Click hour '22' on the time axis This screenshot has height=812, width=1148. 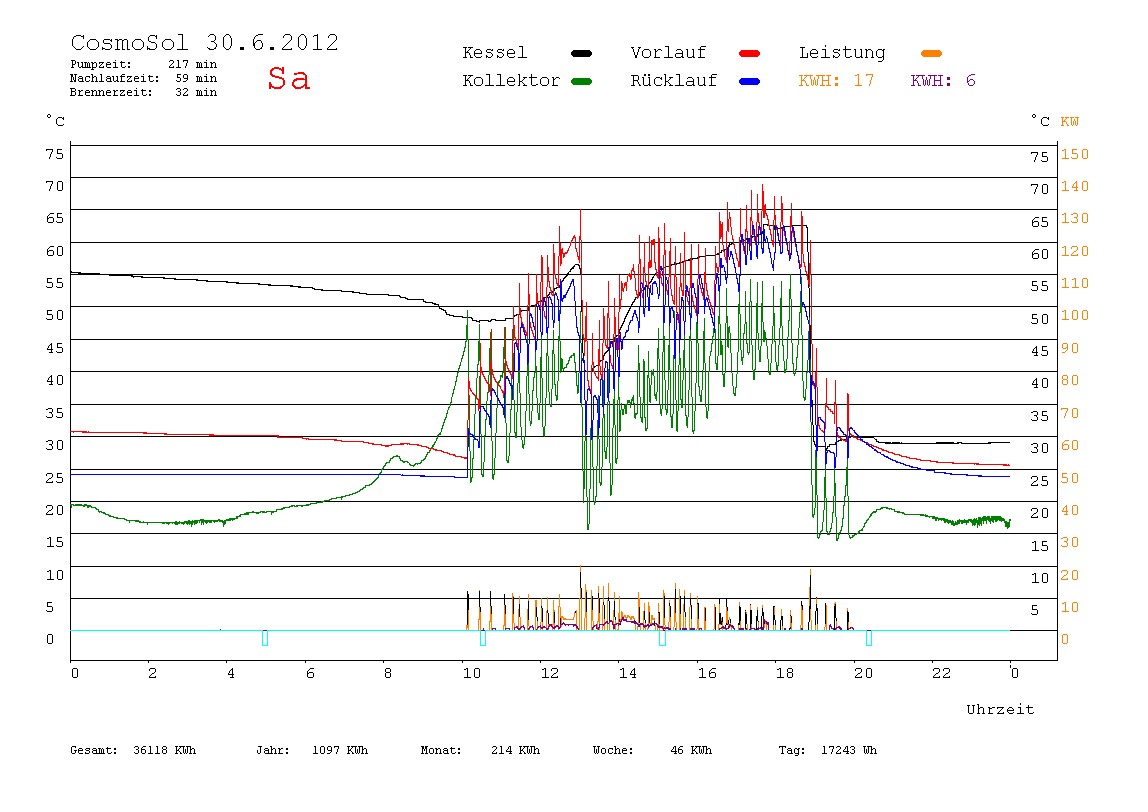pyautogui.click(x=942, y=673)
